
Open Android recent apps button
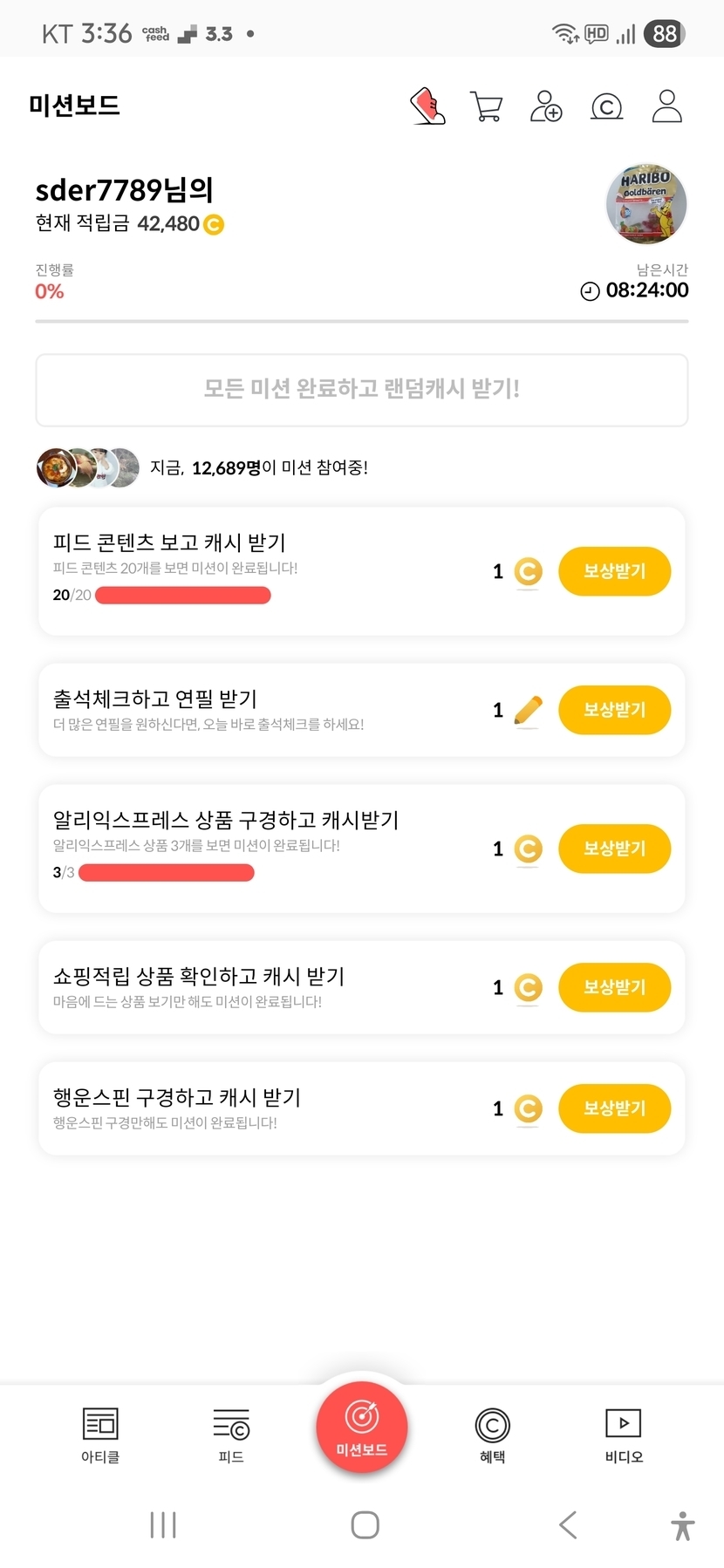coord(163,1524)
